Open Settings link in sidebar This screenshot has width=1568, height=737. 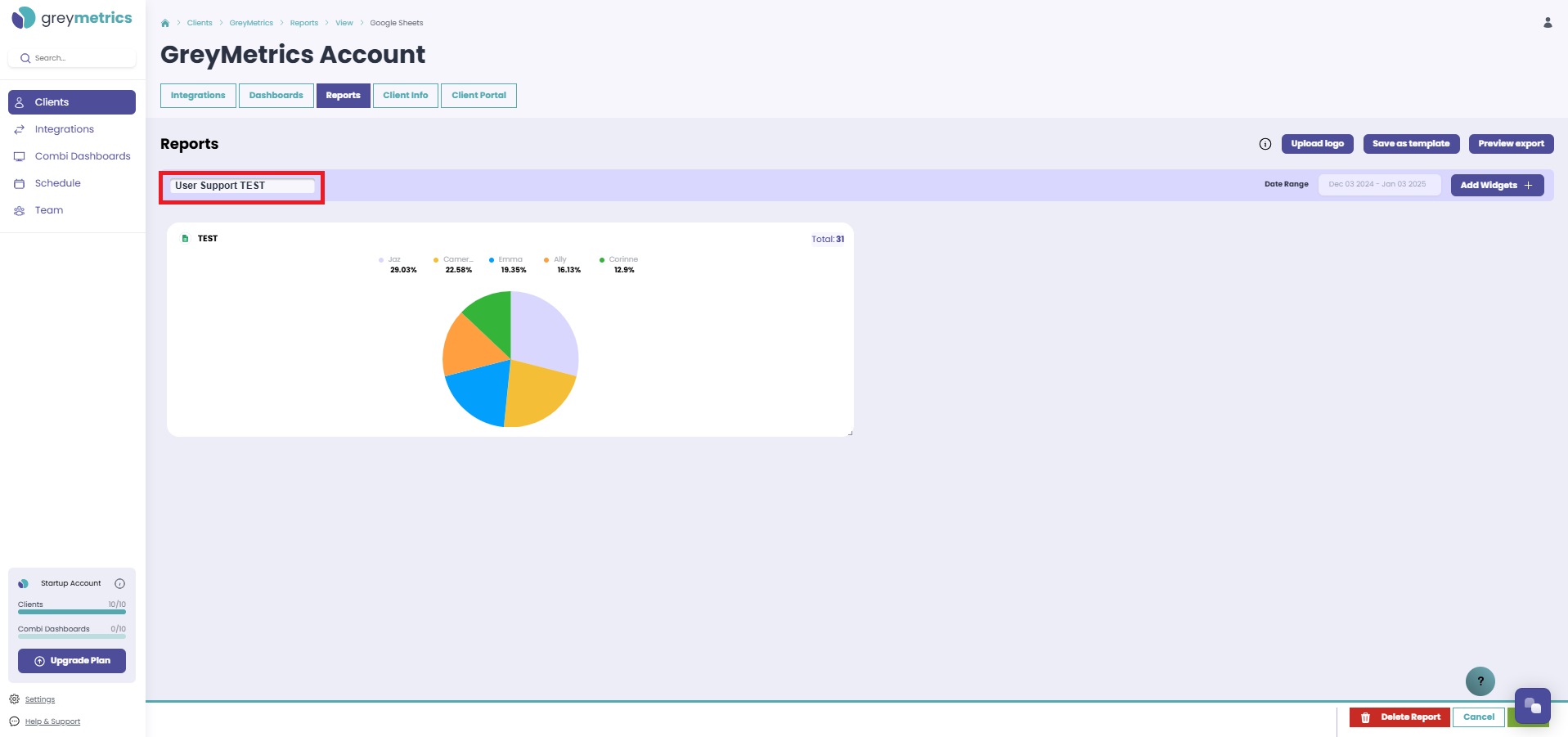pyautogui.click(x=40, y=699)
